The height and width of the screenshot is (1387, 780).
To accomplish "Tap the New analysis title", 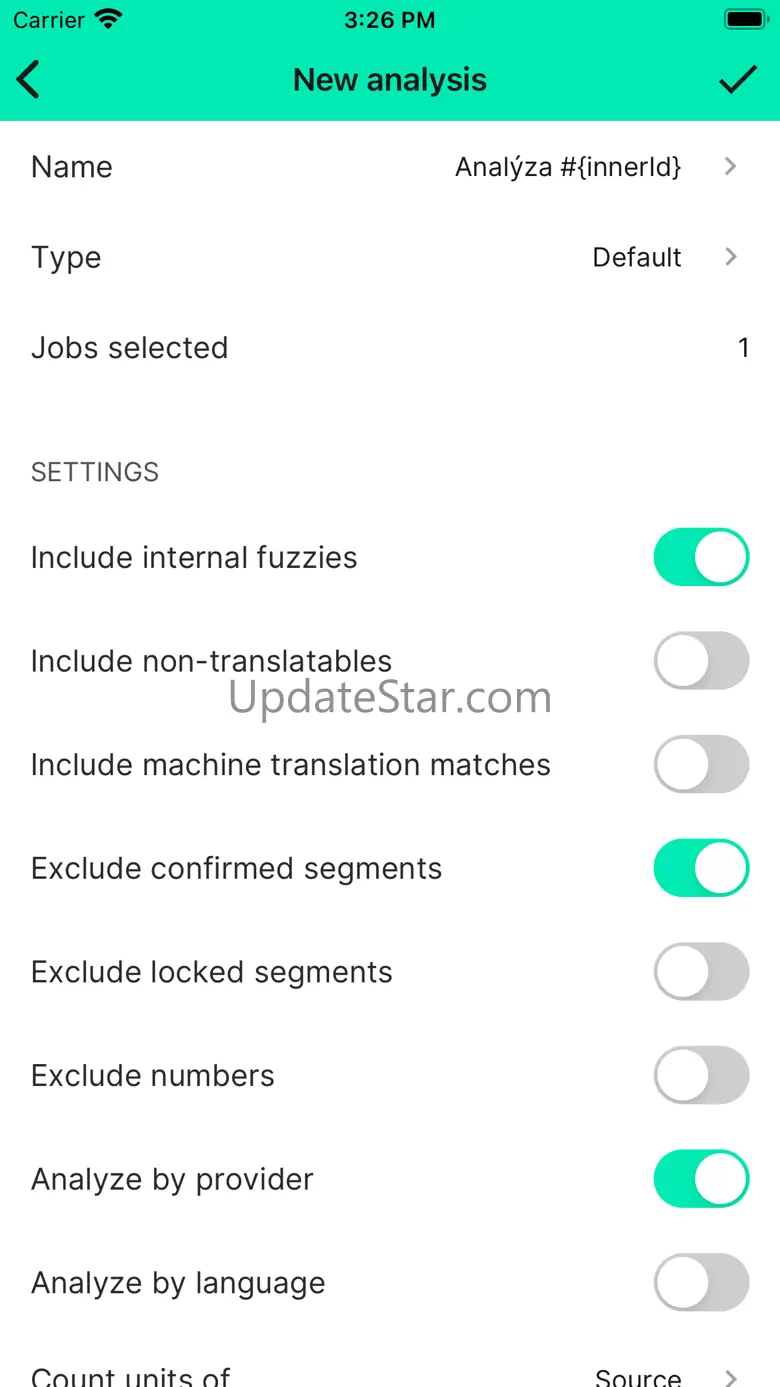I will coord(390,80).
